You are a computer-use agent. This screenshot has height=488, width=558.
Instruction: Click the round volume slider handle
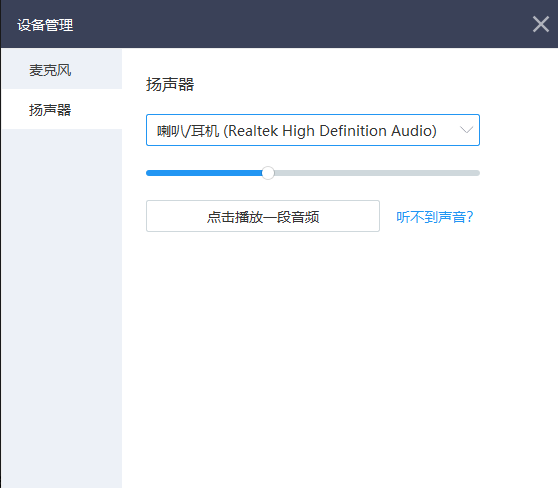tap(268, 173)
